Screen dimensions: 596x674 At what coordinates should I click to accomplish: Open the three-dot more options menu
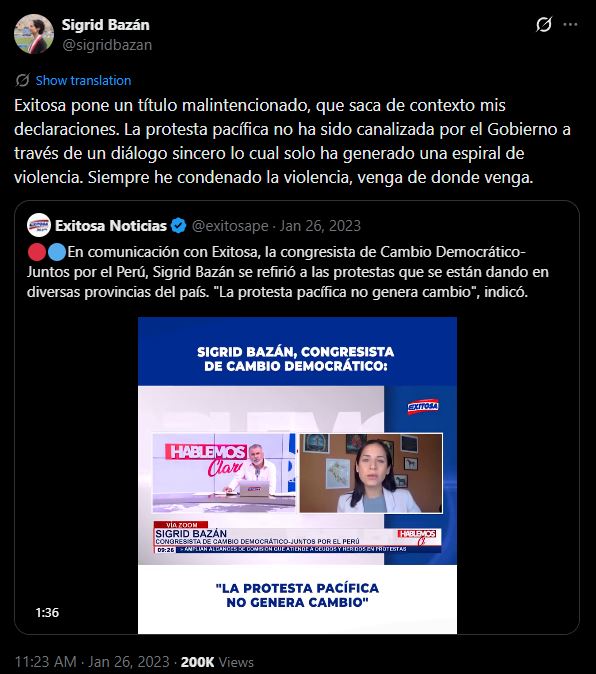pyautogui.click(x=570, y=25)
